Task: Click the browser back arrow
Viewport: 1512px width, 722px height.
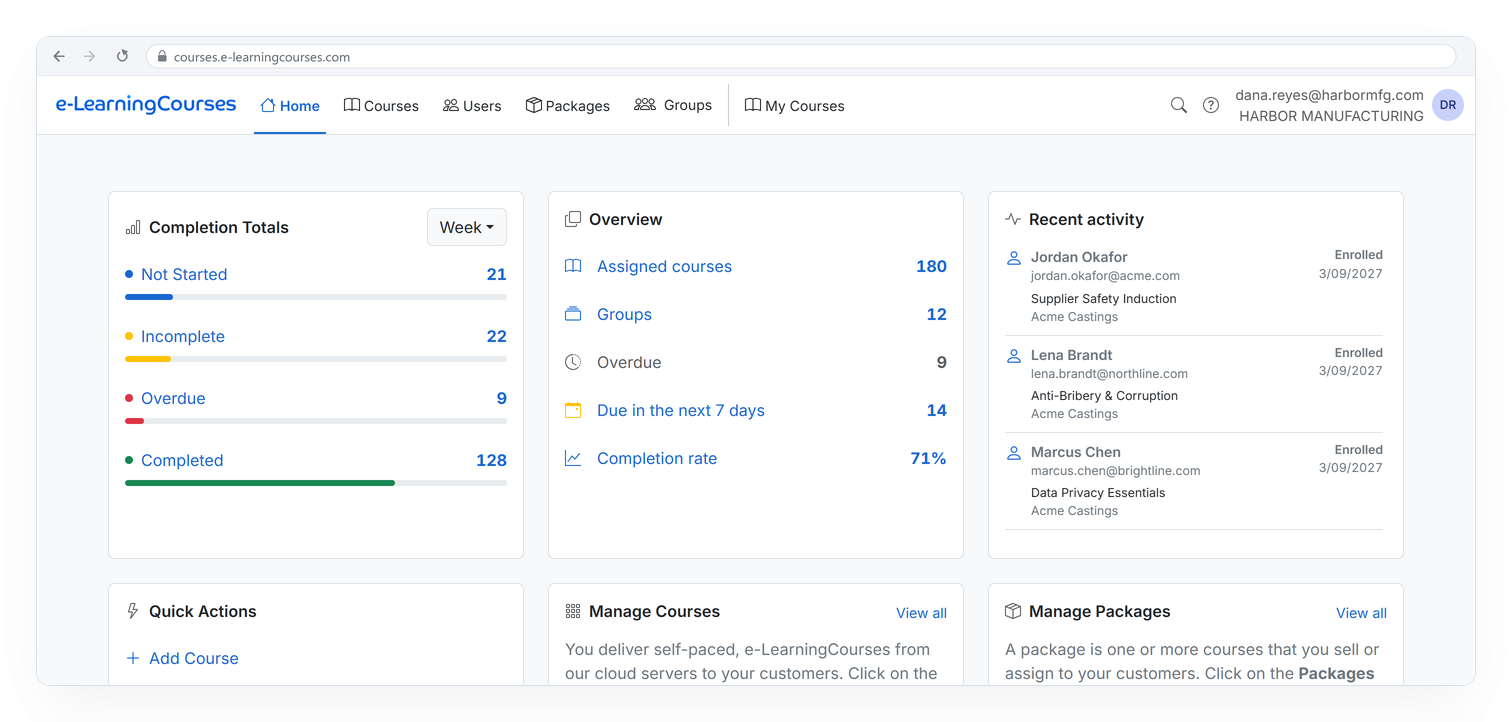Action: coord(59,57)
